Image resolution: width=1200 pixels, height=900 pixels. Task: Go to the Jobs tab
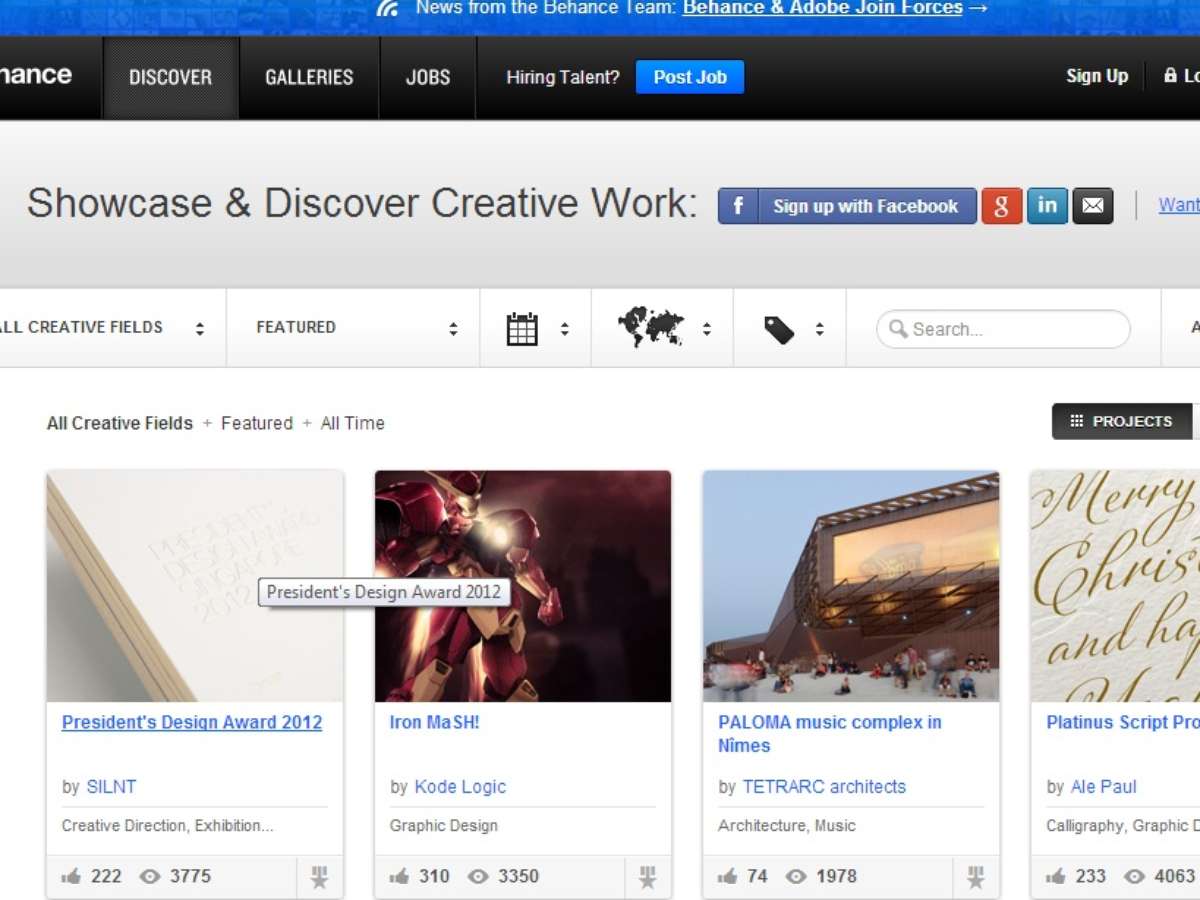click(x=428, y=77)
